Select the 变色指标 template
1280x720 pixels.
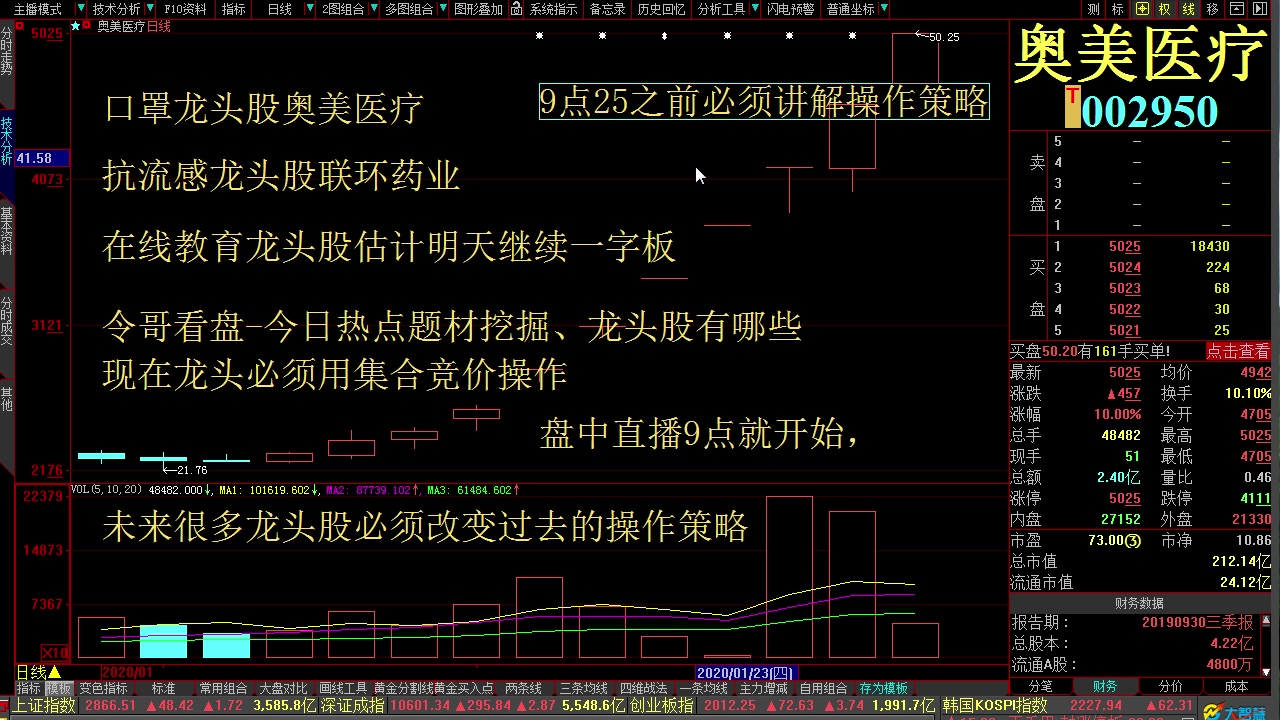click(x=103, y=688)
